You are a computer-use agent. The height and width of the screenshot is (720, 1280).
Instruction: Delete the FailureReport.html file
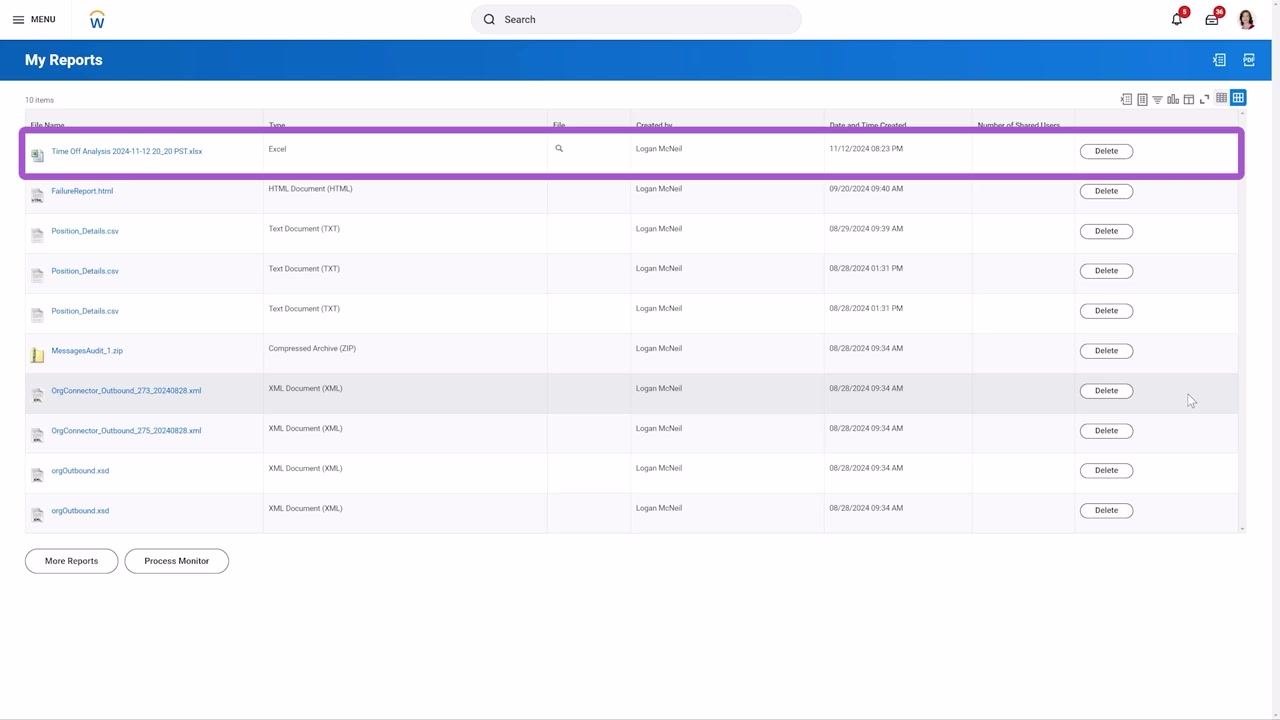1106,191
